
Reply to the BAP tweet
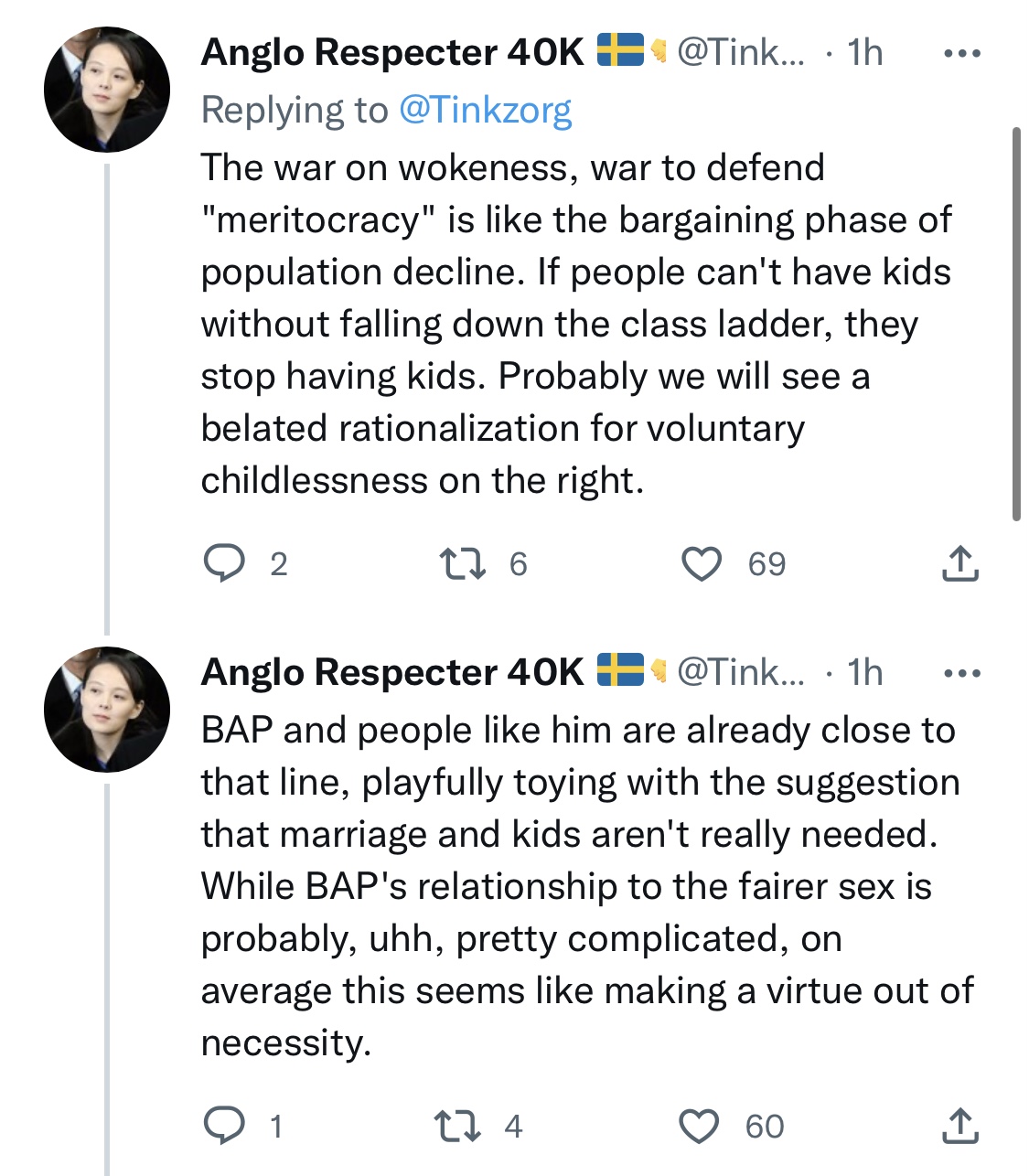[x=223, y=1126]
